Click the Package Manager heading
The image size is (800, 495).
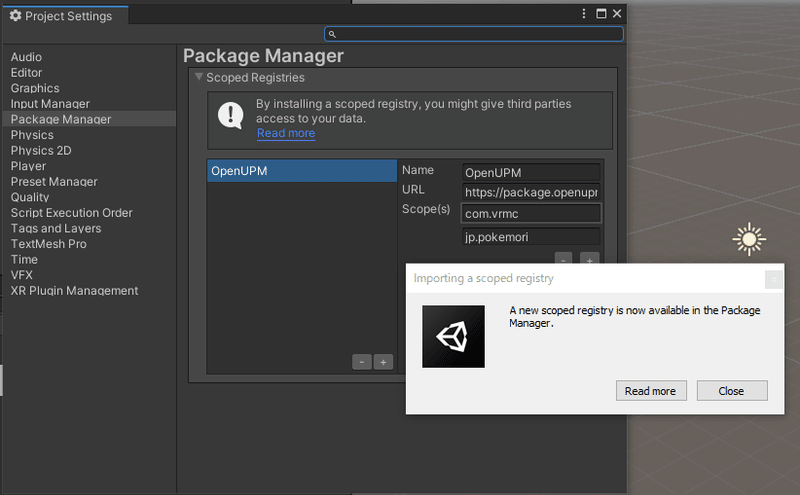pyautogui.click(x=263, y=56)
